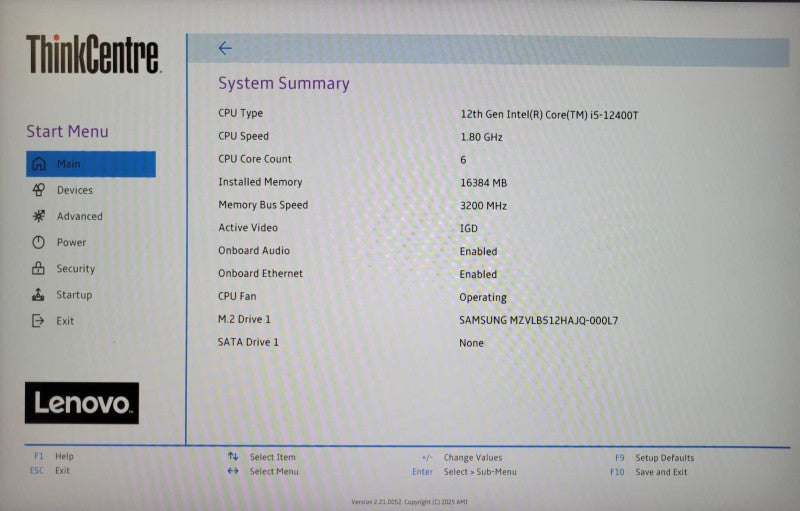This screenshot has width=800, height=511.
Task: Click the Onboard Audio Enabled value
Action: pyautogui.click(x=478, y=251)
